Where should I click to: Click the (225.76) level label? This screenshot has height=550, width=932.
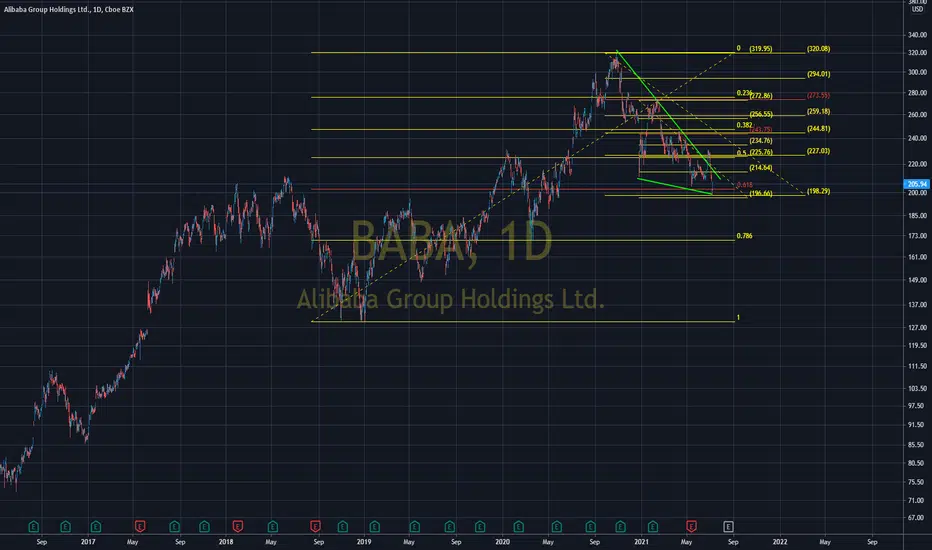click(x=761, y=152)
